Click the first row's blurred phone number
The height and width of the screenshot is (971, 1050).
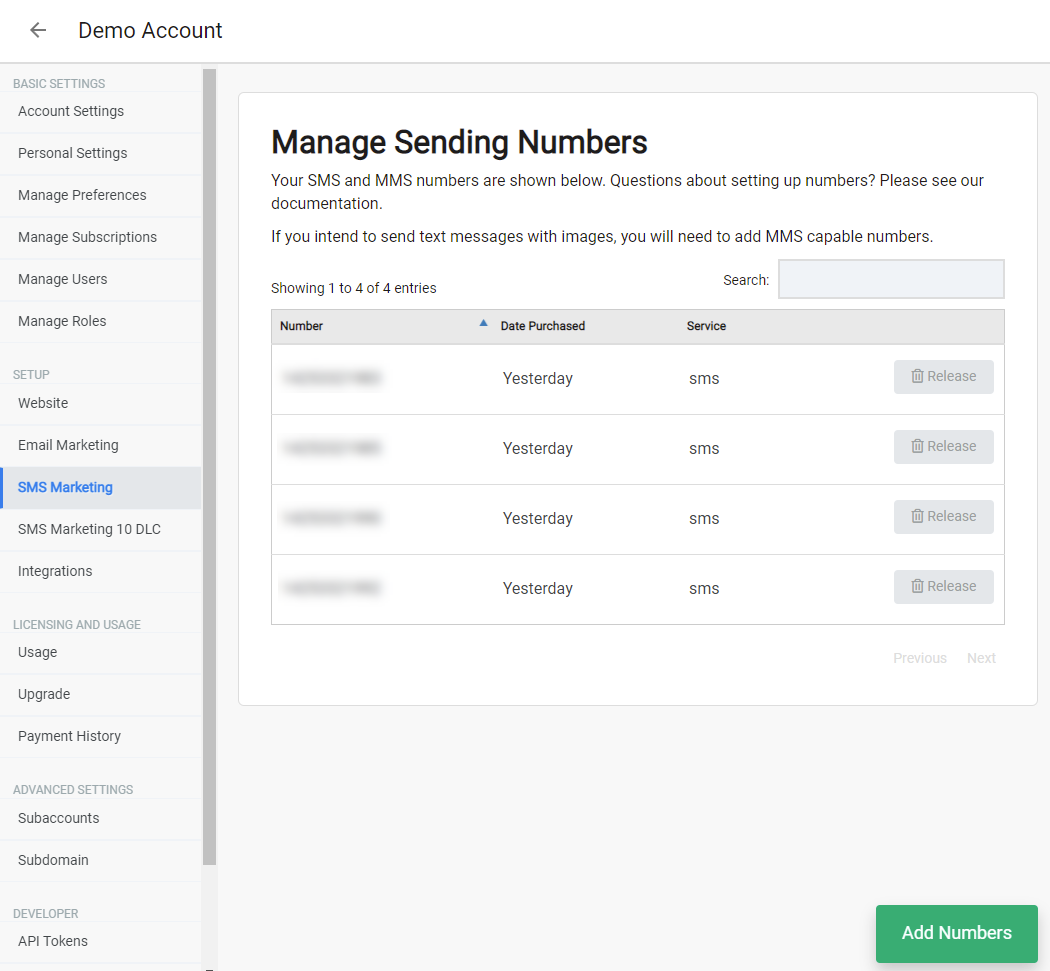click(x=331, y=378)
